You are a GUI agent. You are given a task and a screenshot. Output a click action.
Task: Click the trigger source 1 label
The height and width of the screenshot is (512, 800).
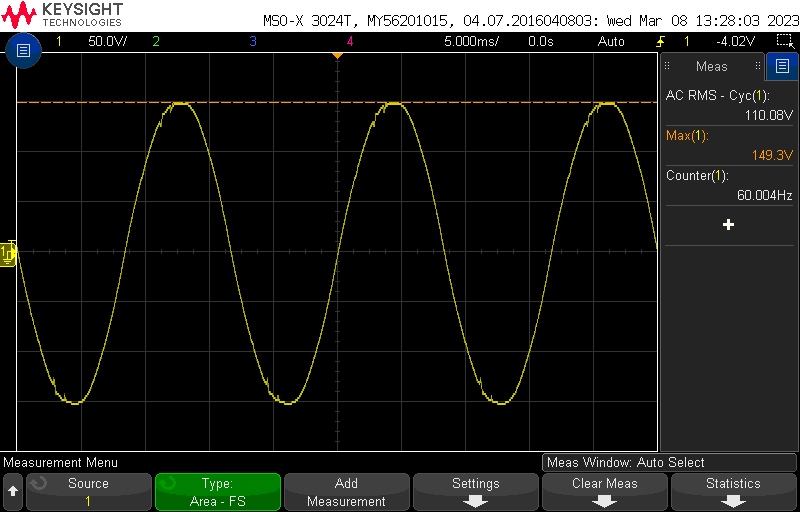(x=687, y=41)
